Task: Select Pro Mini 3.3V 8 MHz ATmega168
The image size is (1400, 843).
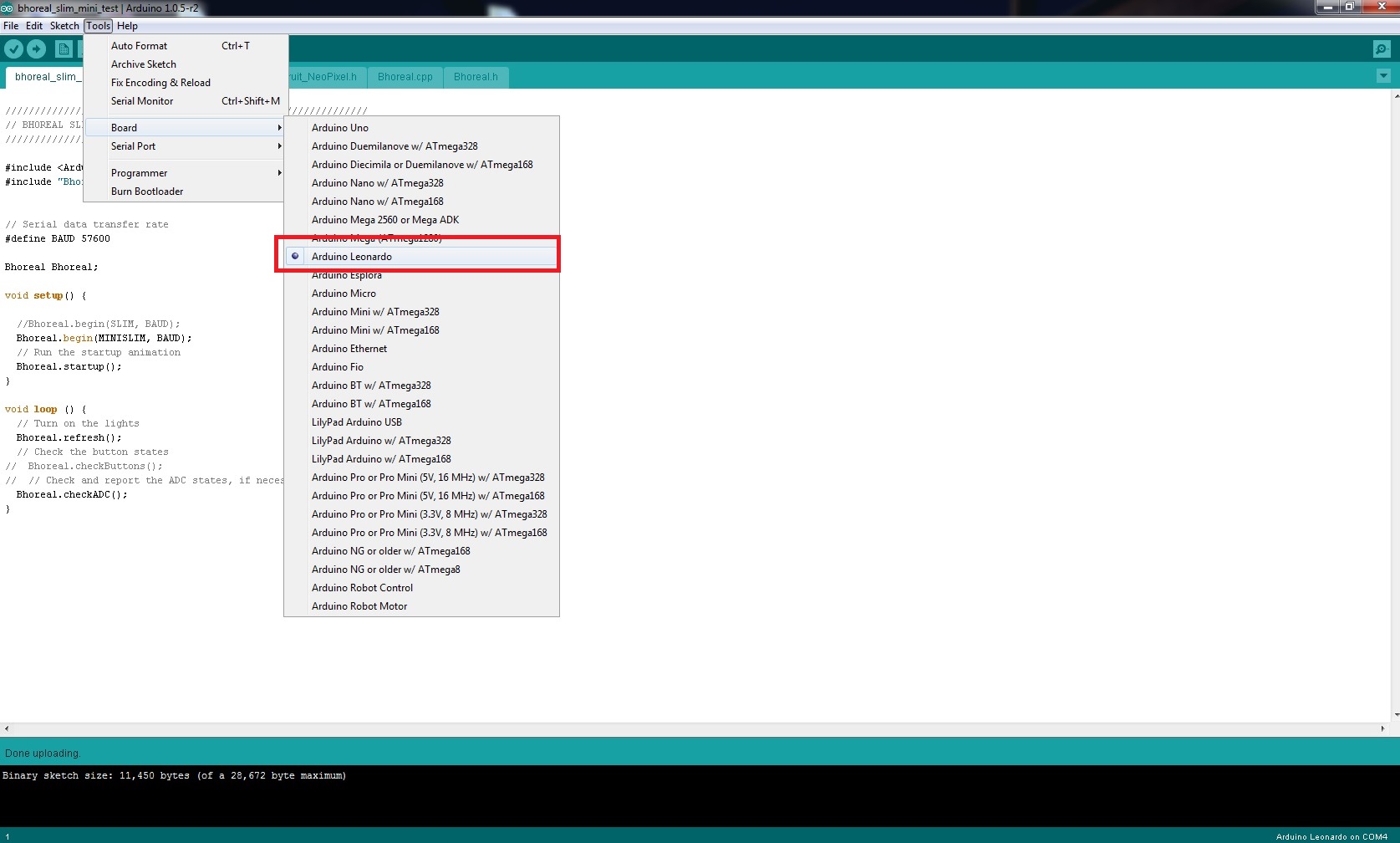Action: pyautogui.click(x=422, y=533)
